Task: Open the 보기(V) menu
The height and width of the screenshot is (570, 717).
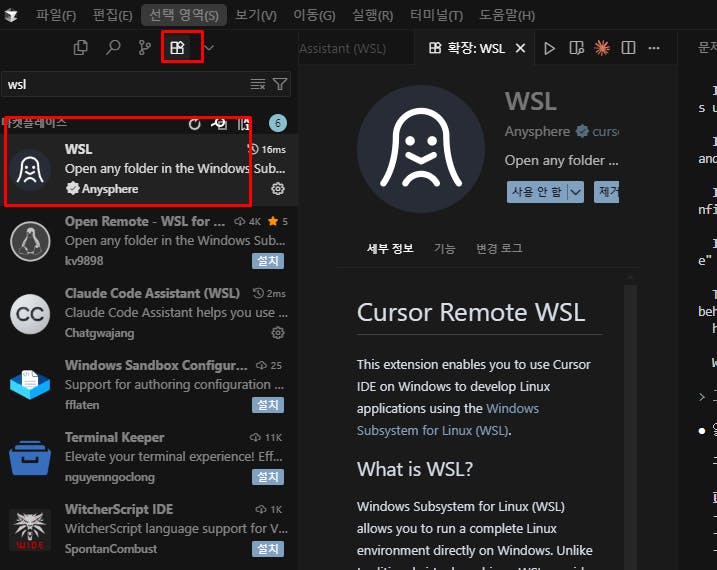Action: pyautogui.click(x=256, y=16)
